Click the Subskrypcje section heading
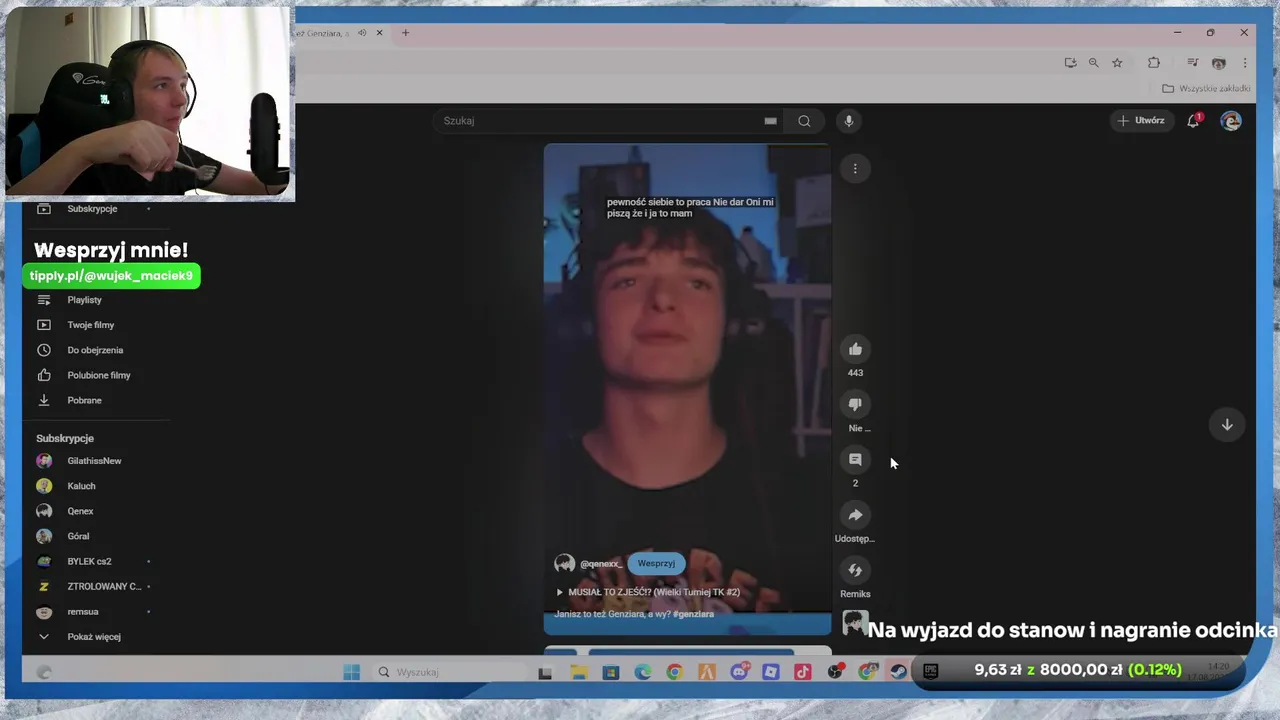Viewport: 1280px width, 720px height. [x=65, y=439]
